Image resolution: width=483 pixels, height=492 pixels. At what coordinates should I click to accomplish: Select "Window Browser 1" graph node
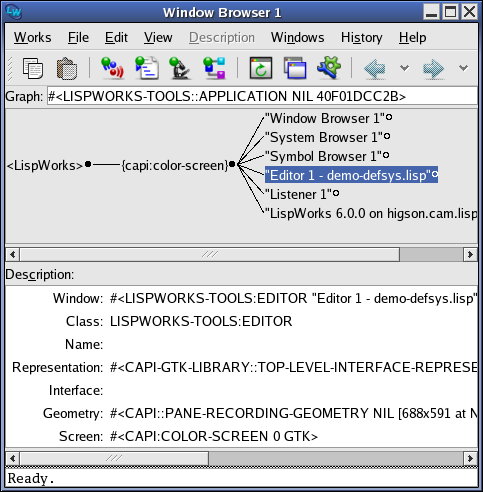(x=325, y=118)
